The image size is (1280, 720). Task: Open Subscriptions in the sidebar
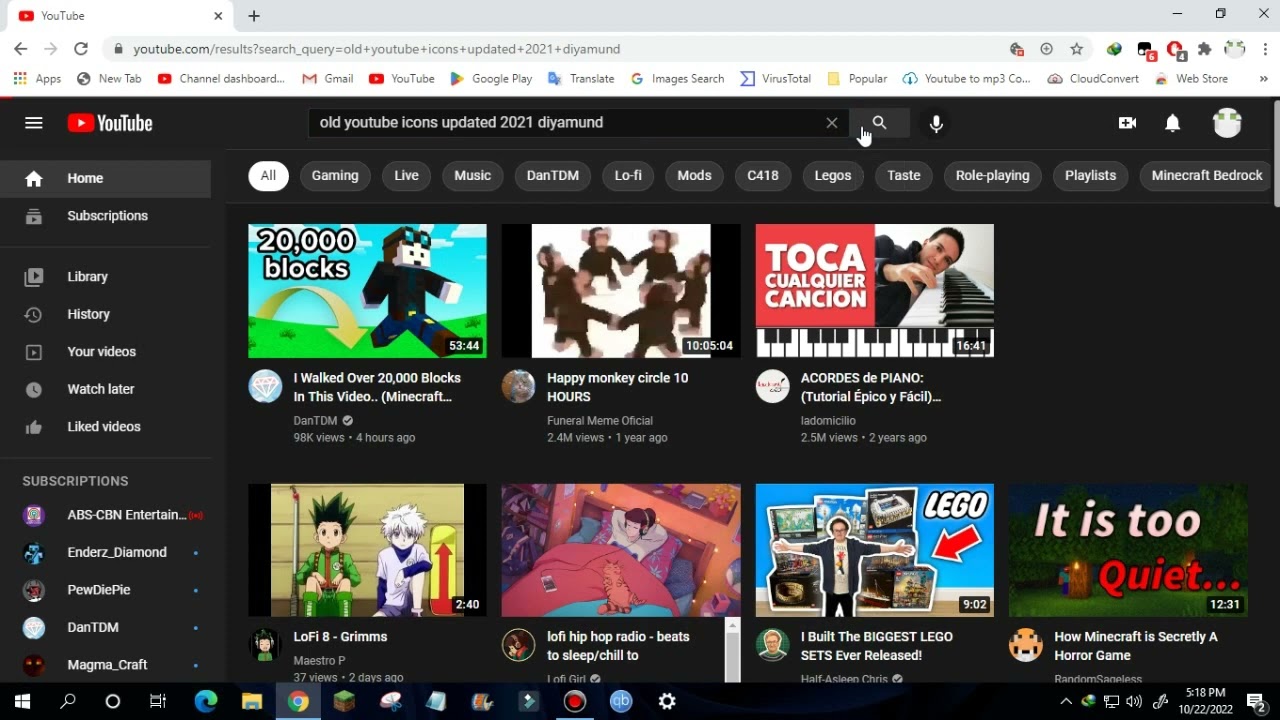tap(105, 216)
